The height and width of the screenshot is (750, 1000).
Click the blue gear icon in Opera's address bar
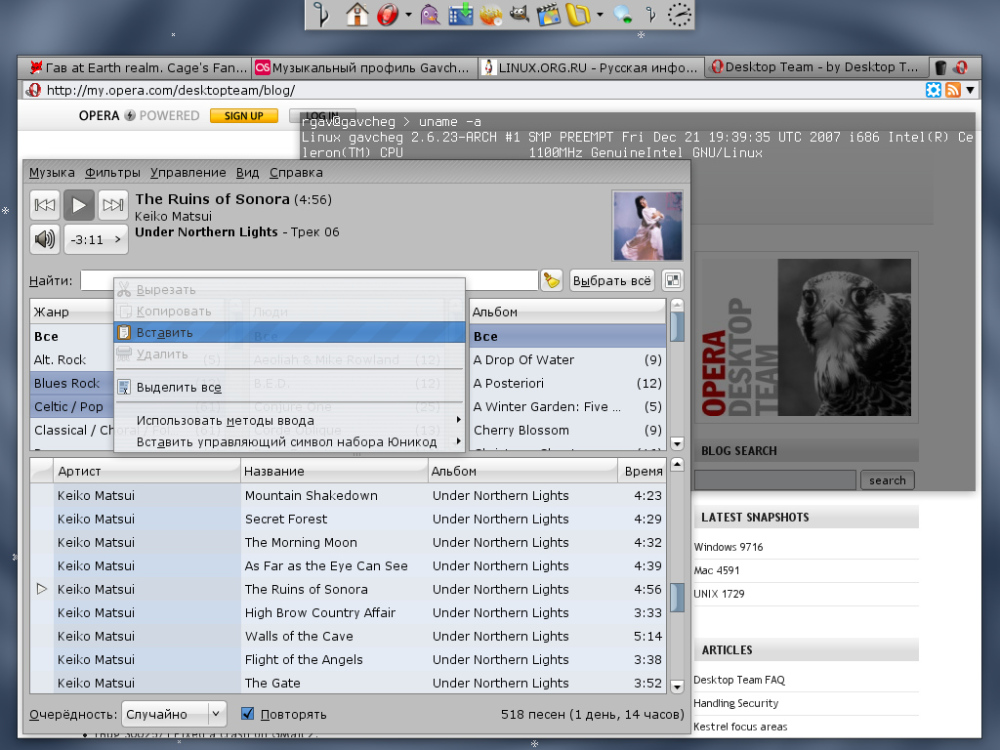(933, 90)
